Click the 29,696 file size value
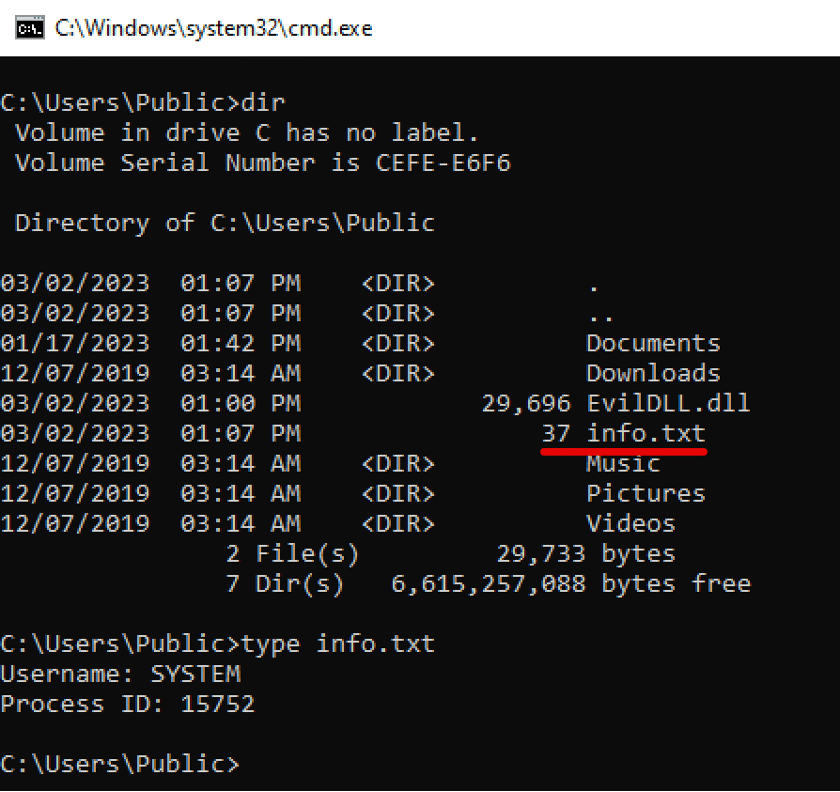This screenshot has height=792, width=840. (526, 404)
